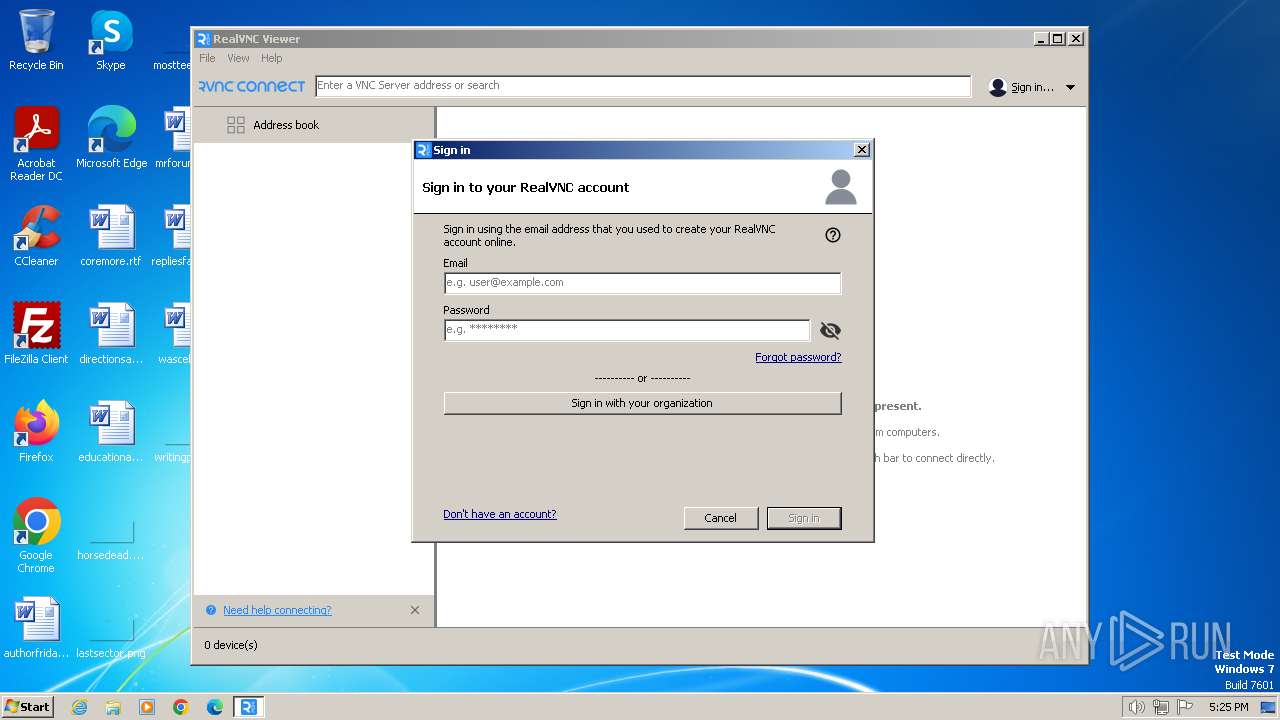Viewport: 1280px width, 720px height.
Task: Minimize the RealVNC Viewer window
Action: (x=1042, y=39)
